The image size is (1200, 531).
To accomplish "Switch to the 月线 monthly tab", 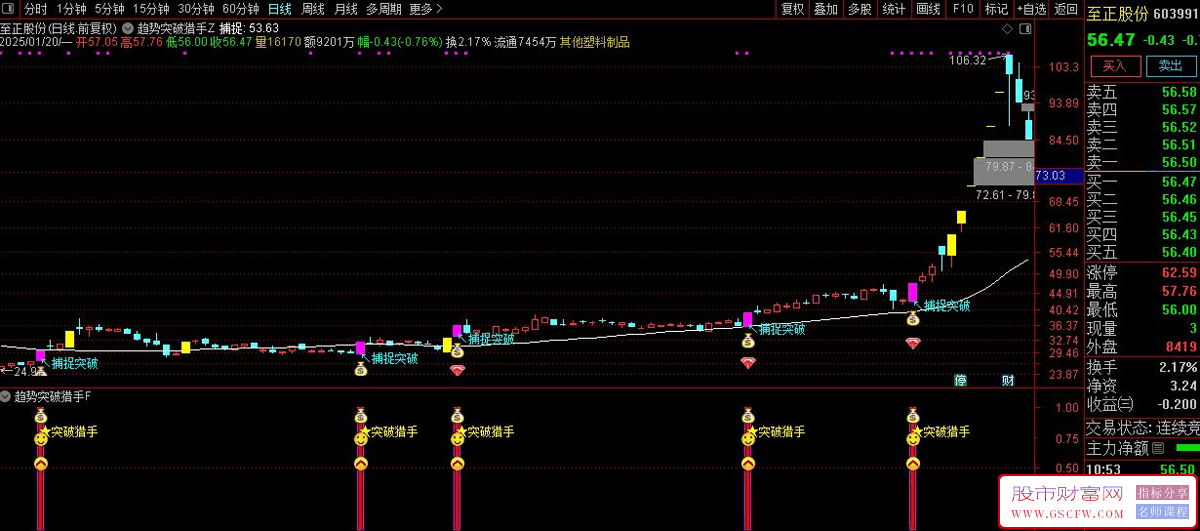I will point(346,9).
